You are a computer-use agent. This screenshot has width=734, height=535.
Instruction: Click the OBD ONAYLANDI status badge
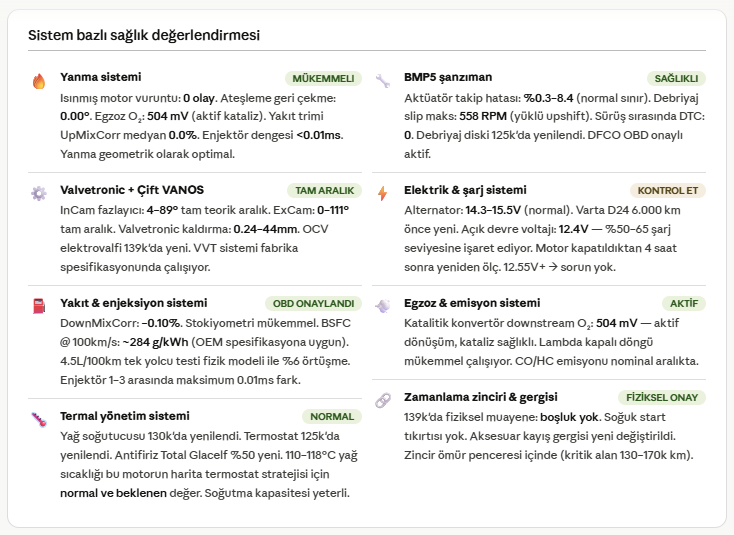(313, 303)
